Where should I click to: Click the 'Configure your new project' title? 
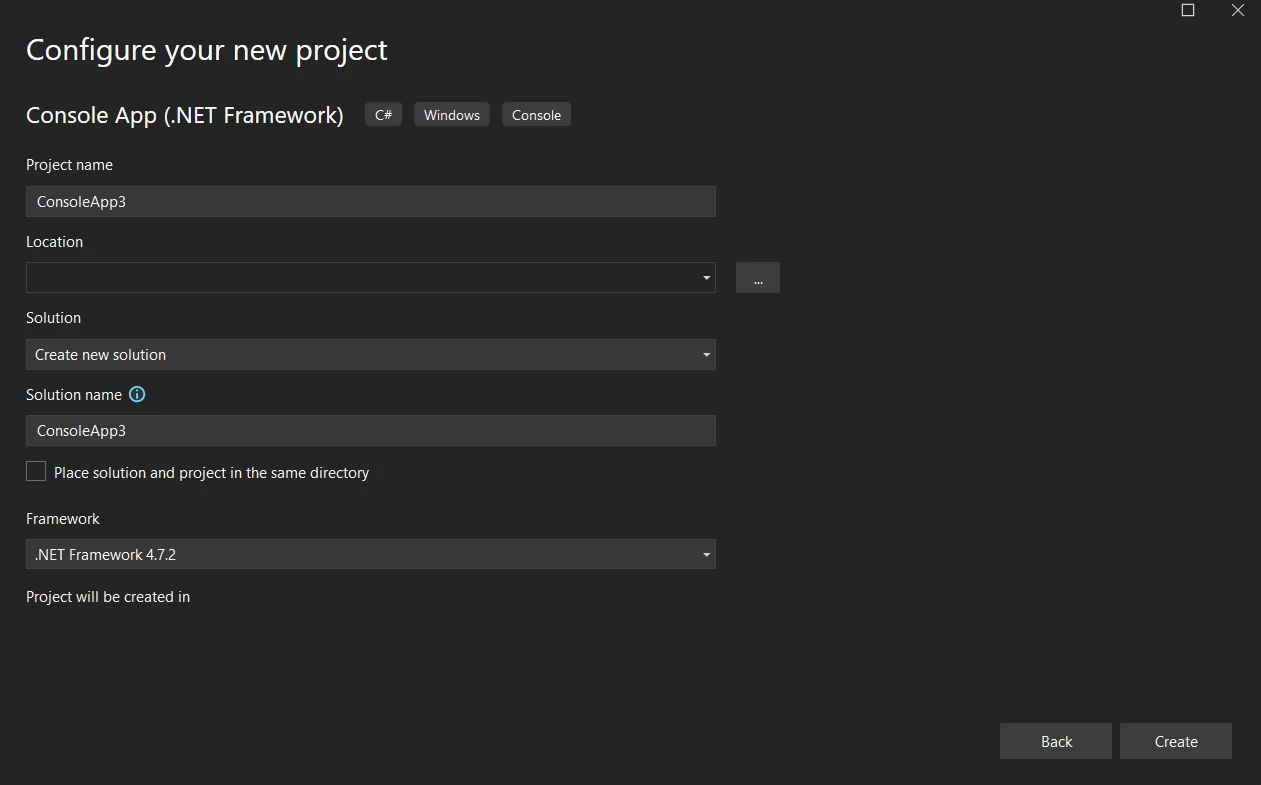click(206, 50)
